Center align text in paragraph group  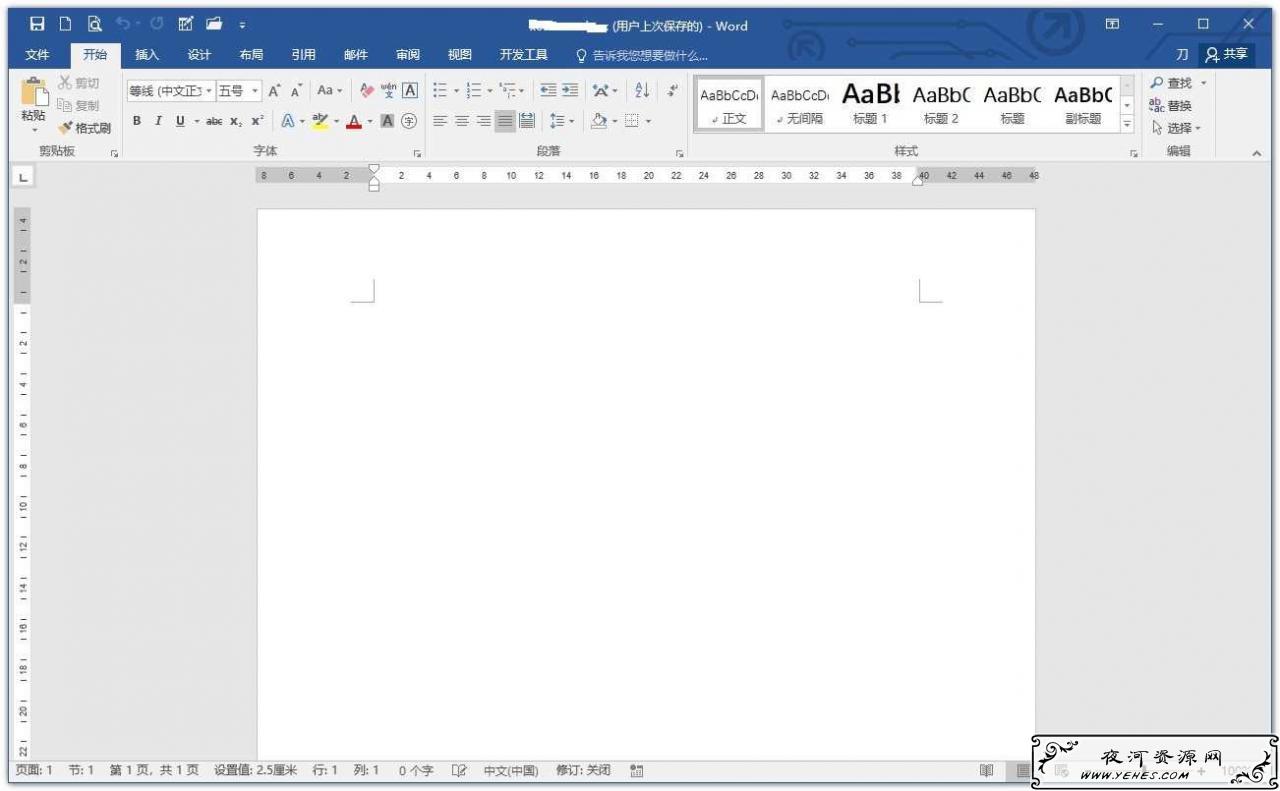(462, 121)
